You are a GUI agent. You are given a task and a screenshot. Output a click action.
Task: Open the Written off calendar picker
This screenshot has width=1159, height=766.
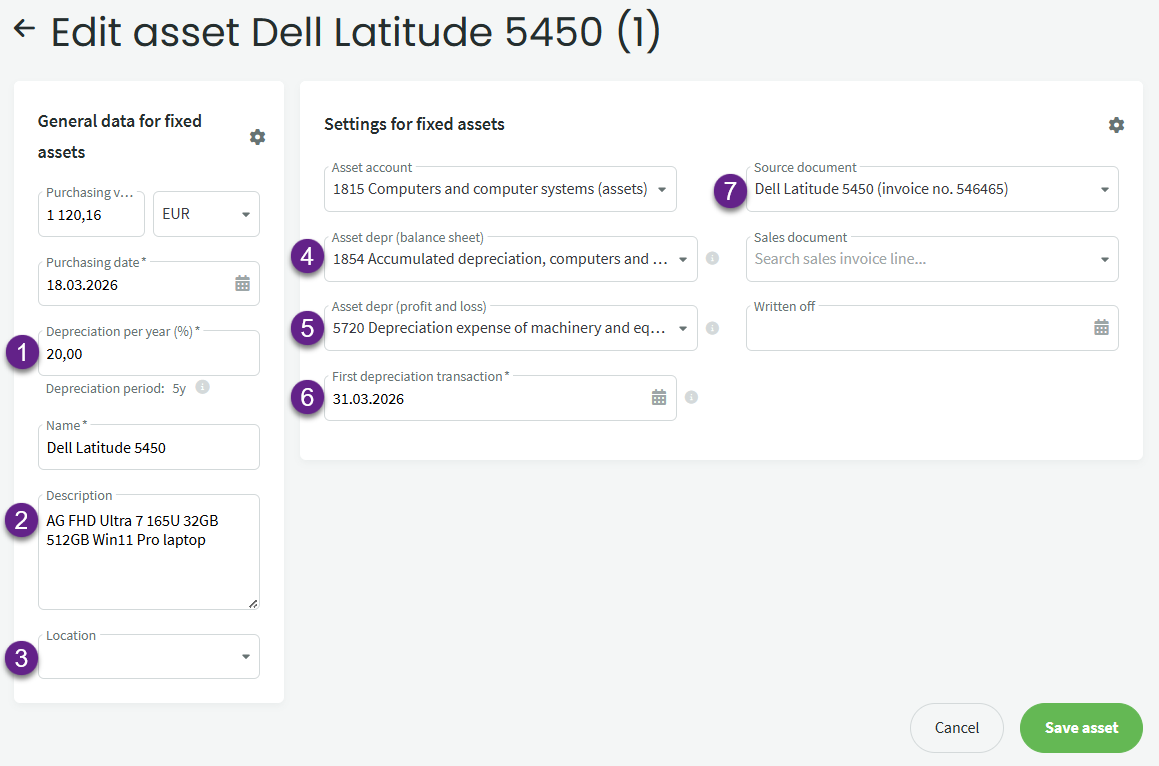tap(1101, 328)
